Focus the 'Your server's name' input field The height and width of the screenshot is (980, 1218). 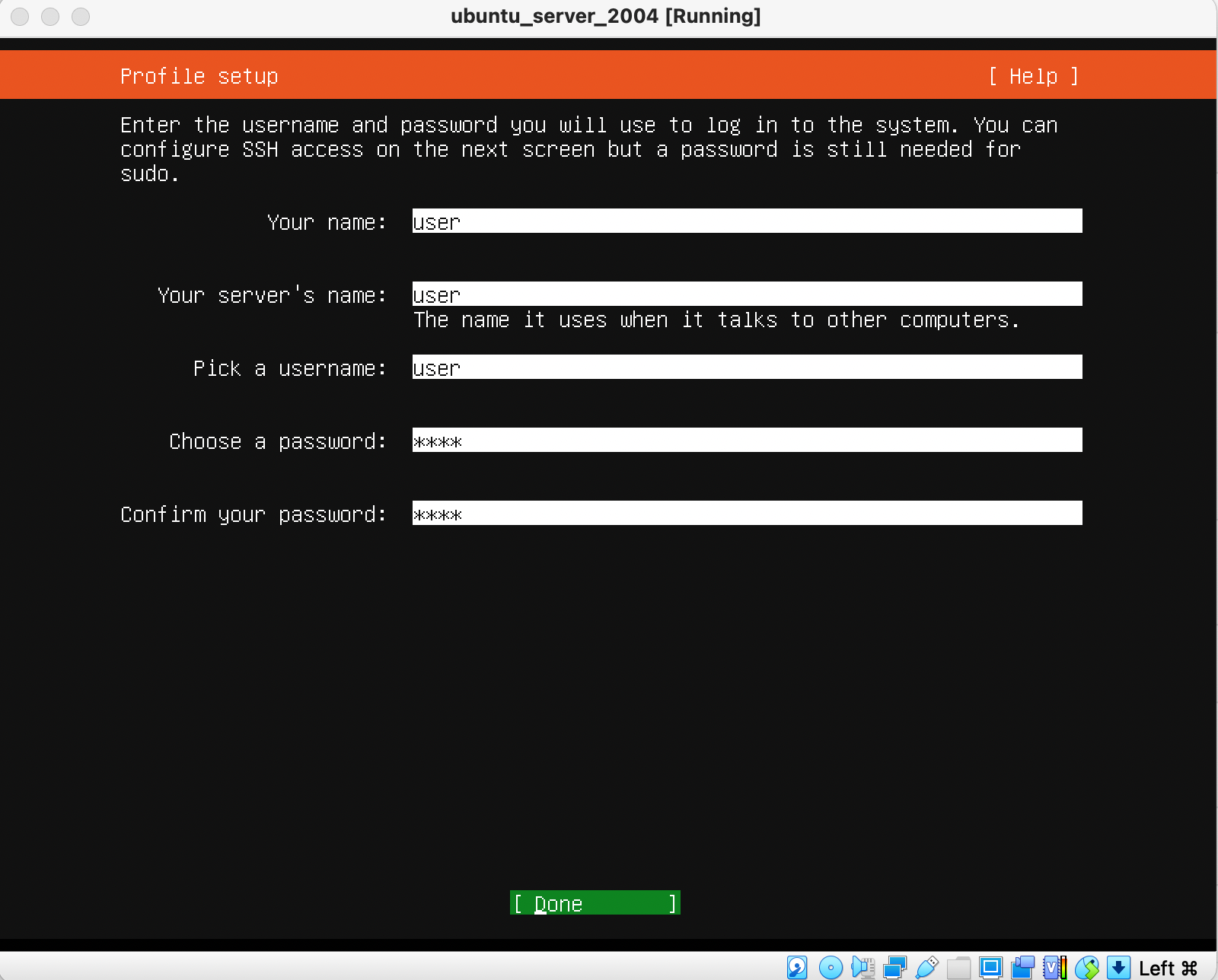point(747,294)
